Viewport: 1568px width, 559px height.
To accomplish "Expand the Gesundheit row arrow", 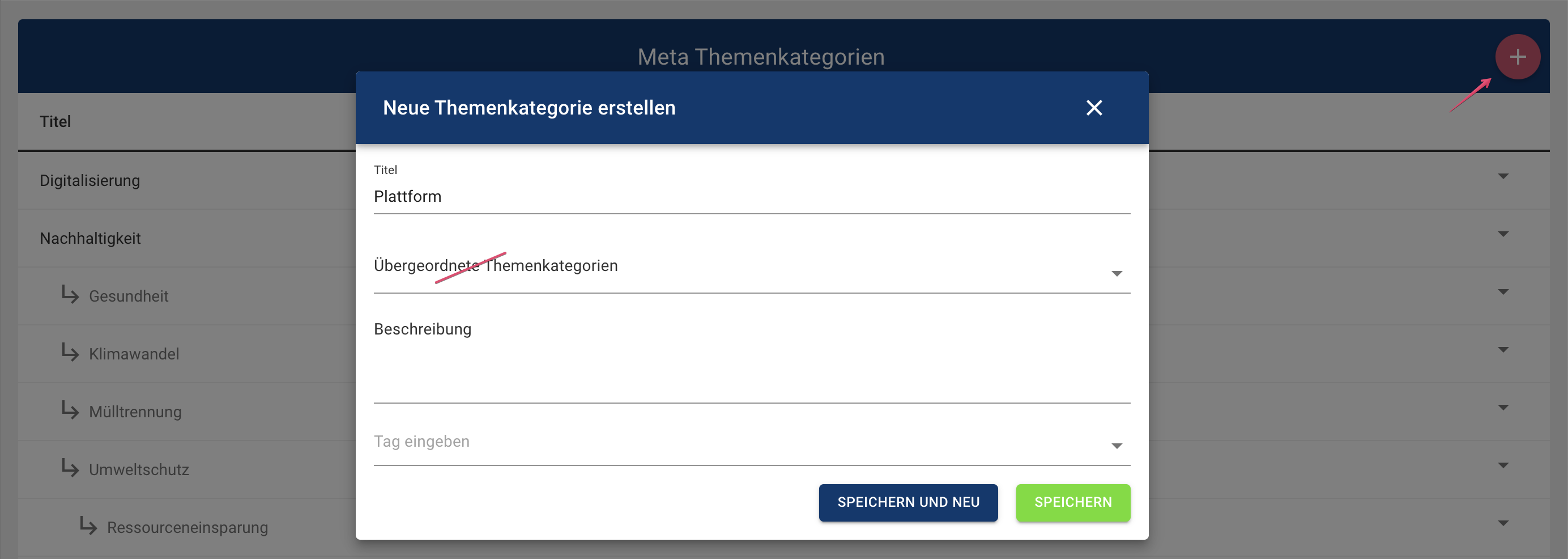I will (x=1503, y=293).
